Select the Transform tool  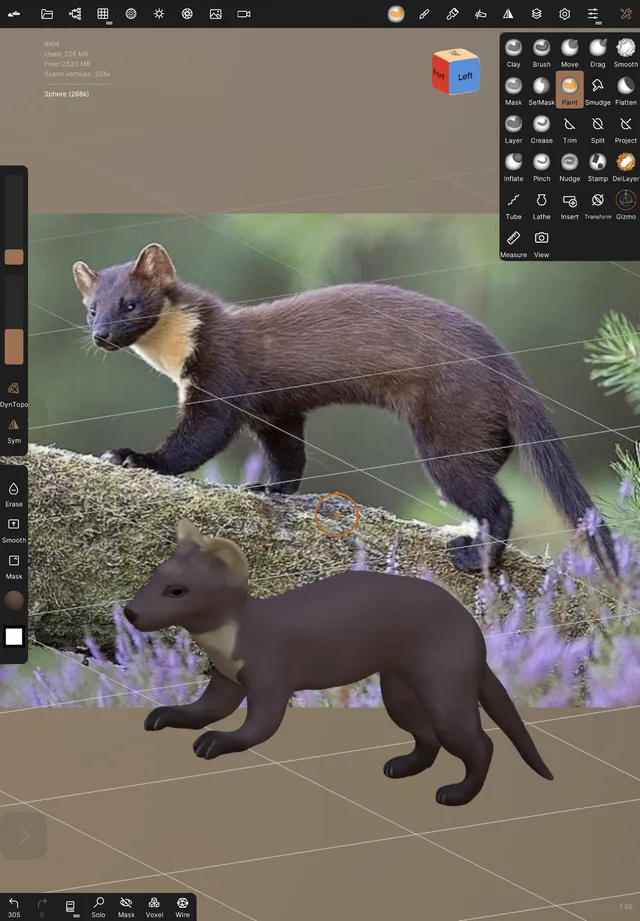[598, 205]
